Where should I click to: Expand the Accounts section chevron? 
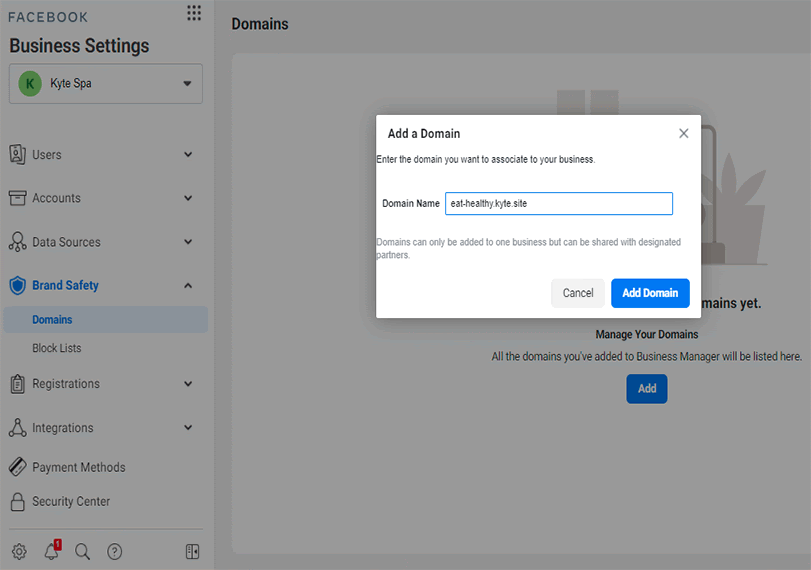coord(188,198)
